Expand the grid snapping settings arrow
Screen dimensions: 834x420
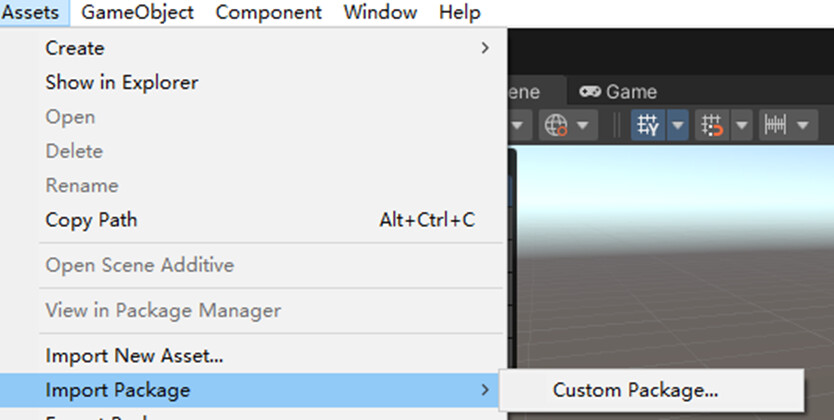(741, 125)
